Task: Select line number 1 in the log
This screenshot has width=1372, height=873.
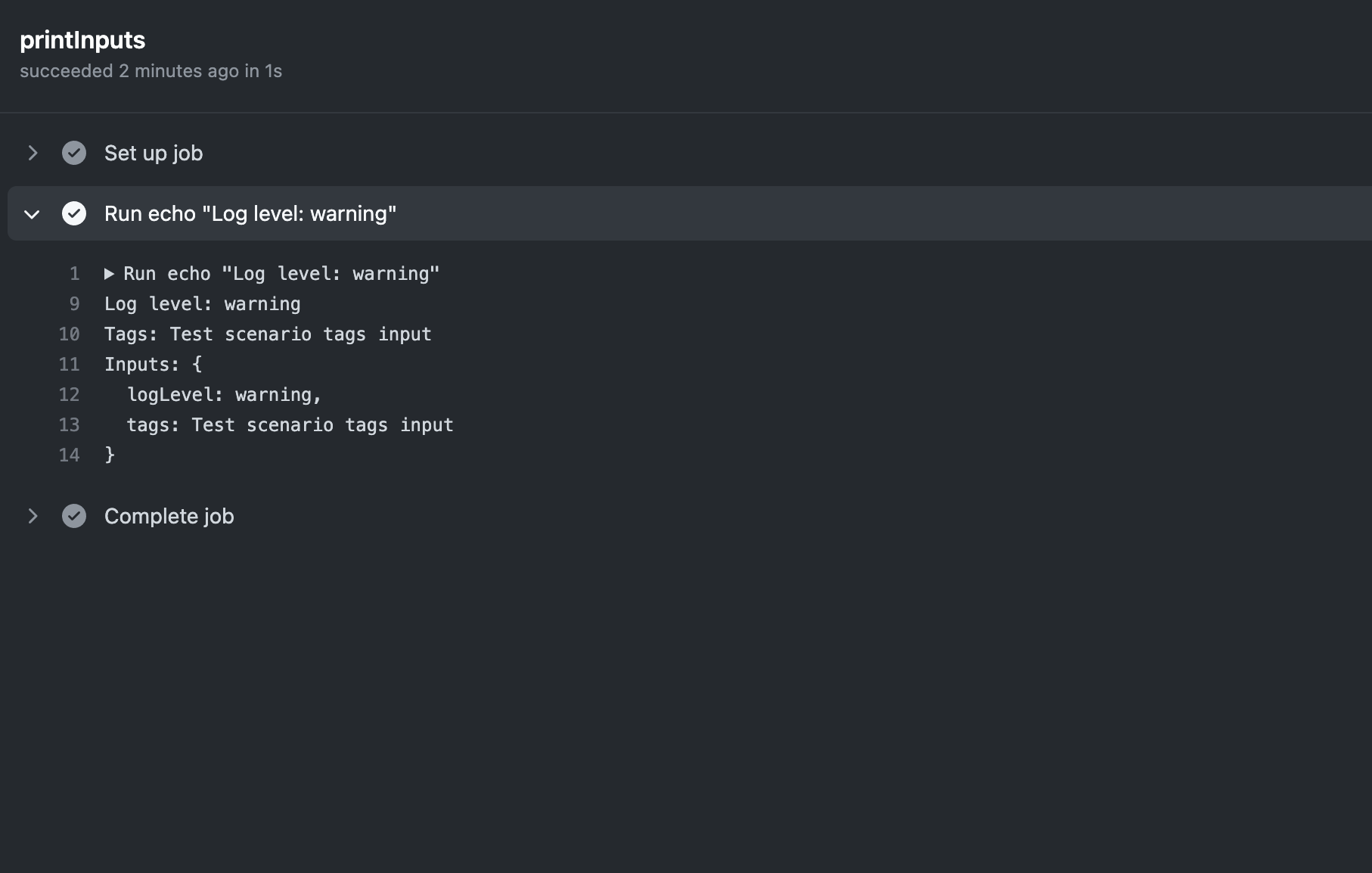Action: [x=73, y=274]
